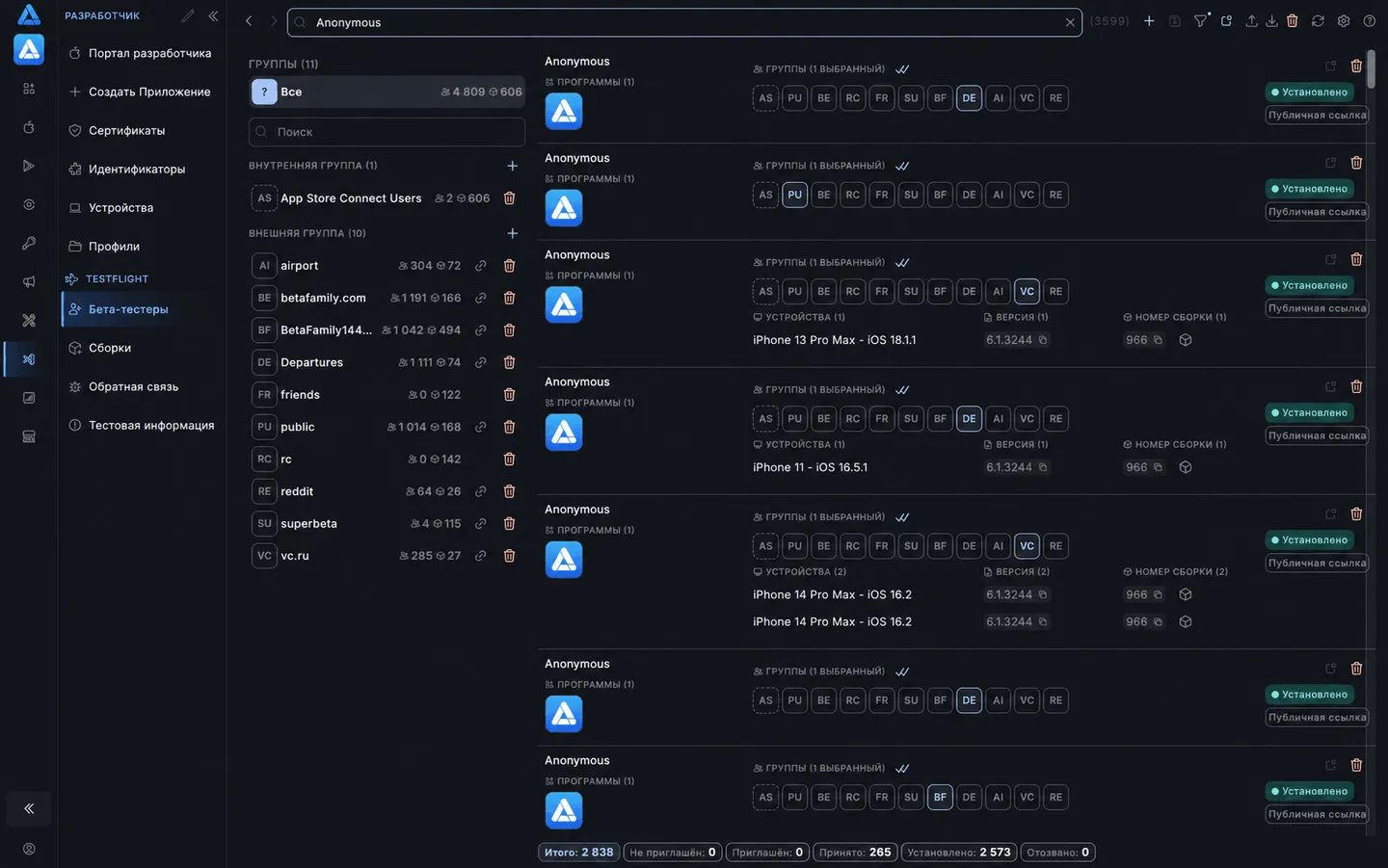This screenshot has height=868, width=1388.
Task: Select the Departures group row
Action: point(387,362)
